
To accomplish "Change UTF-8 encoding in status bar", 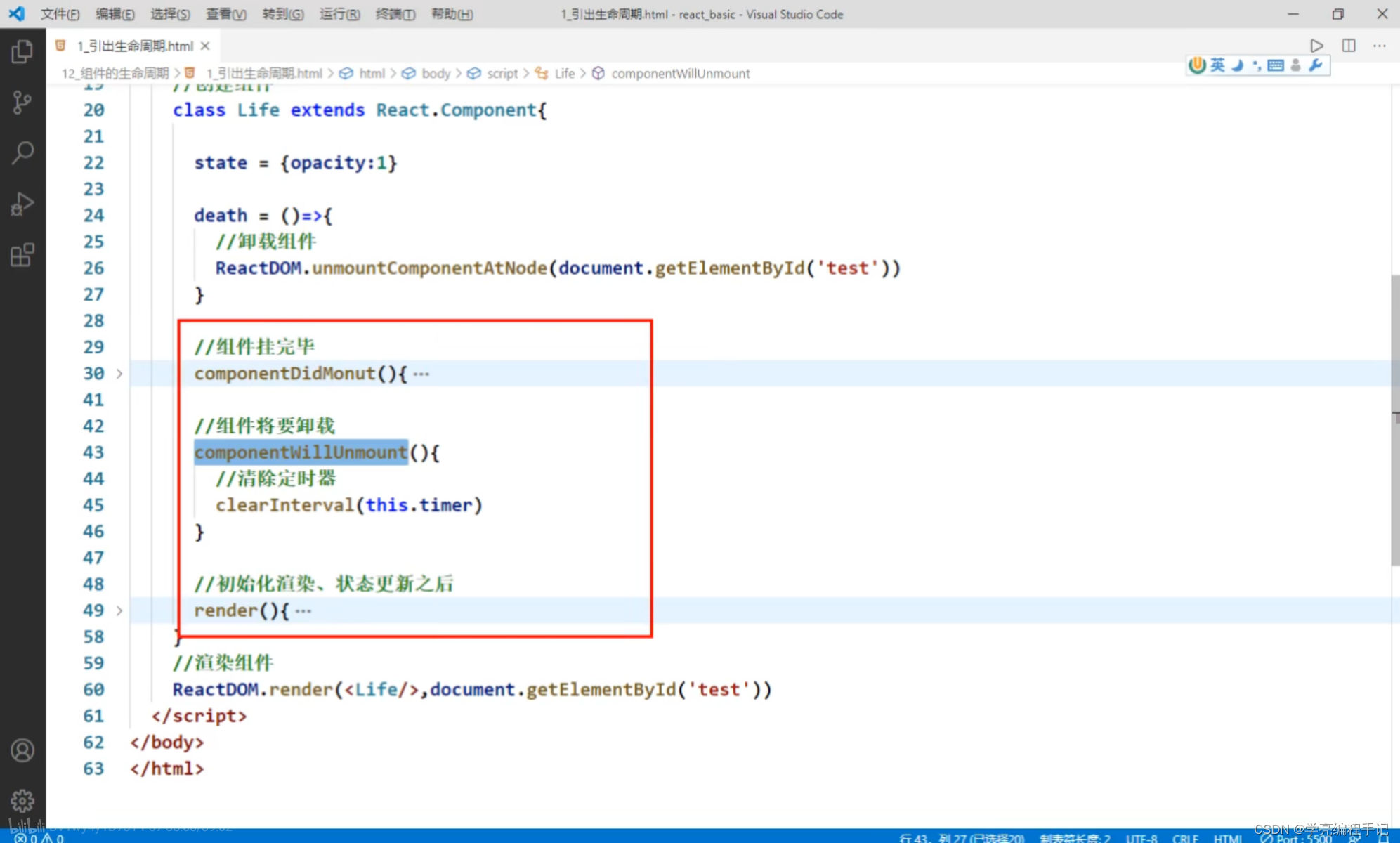I will click(1141, 837).
